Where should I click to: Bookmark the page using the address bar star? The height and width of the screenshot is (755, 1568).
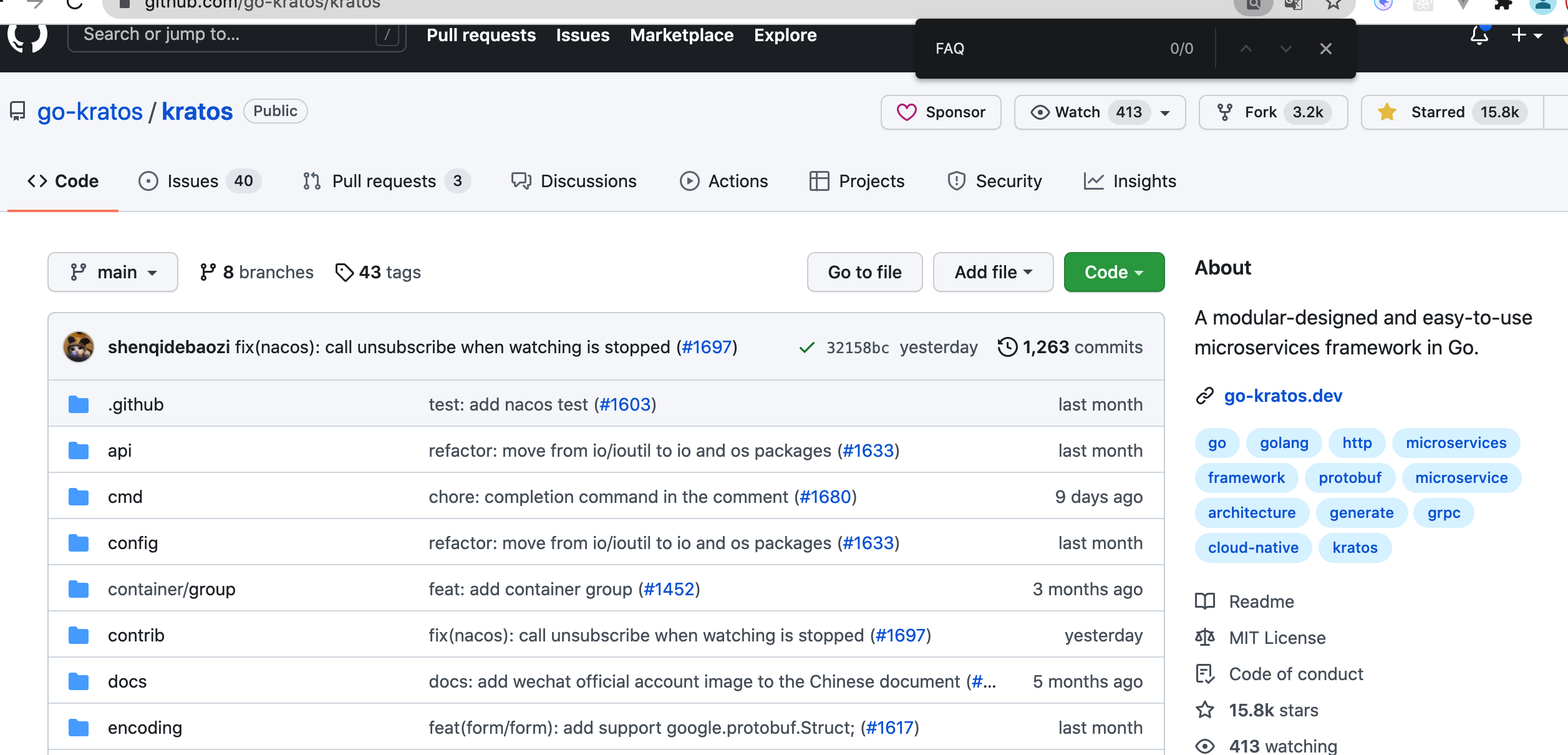[x=1332, y=5]
